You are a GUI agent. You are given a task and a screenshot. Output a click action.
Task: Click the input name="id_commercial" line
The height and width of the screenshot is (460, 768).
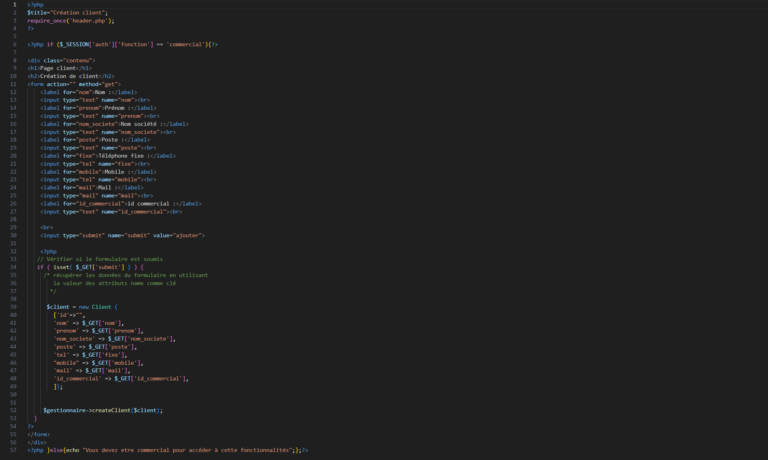point(111,212)
